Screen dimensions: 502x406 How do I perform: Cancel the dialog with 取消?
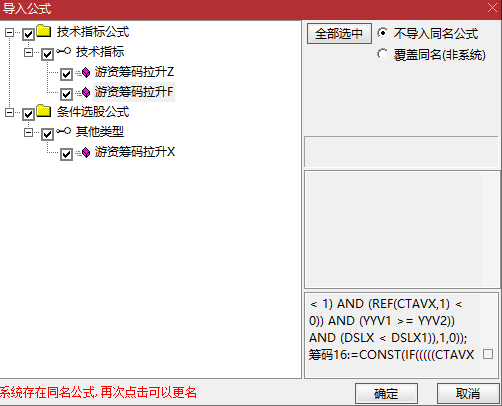point(468,394)
